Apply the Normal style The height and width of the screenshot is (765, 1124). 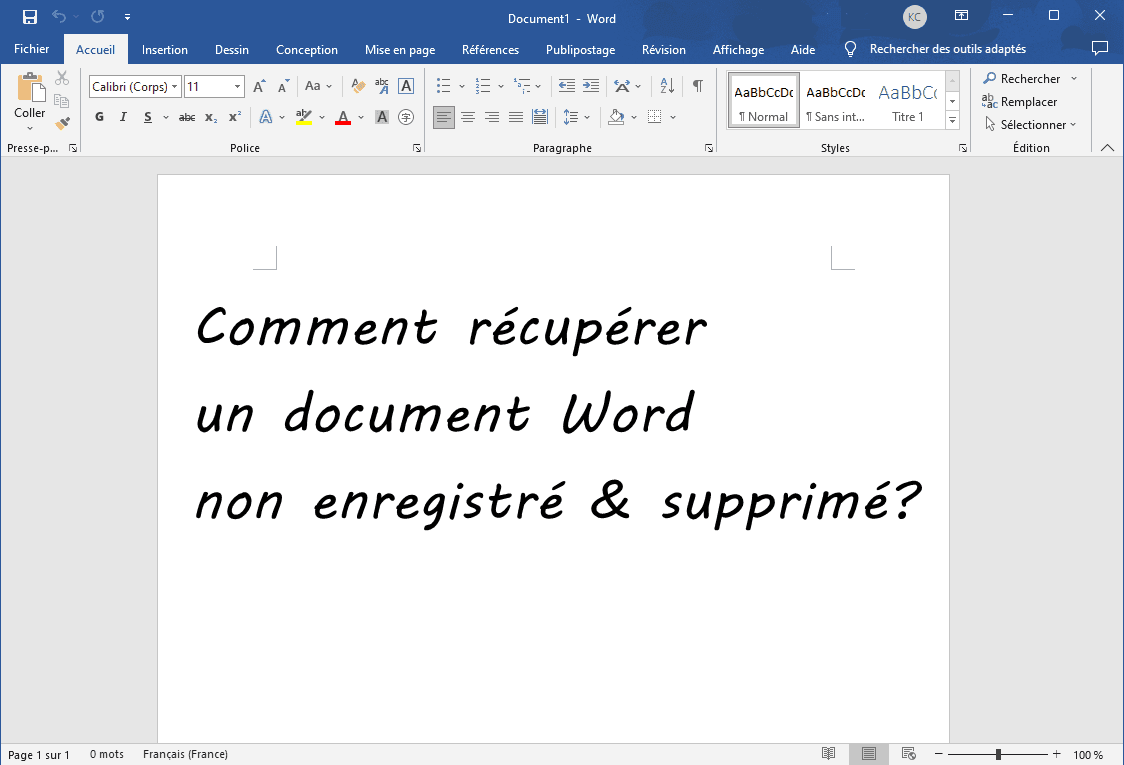click(x=764, y=100)
